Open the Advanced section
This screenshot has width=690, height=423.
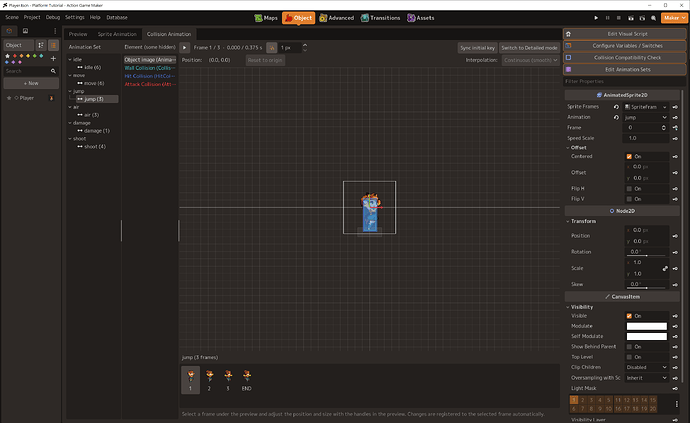(x=336, y=18)
